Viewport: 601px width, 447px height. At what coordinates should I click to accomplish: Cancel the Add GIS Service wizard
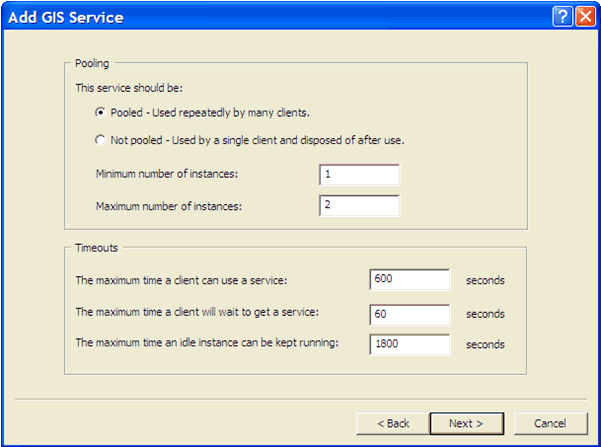pos(550,424)
